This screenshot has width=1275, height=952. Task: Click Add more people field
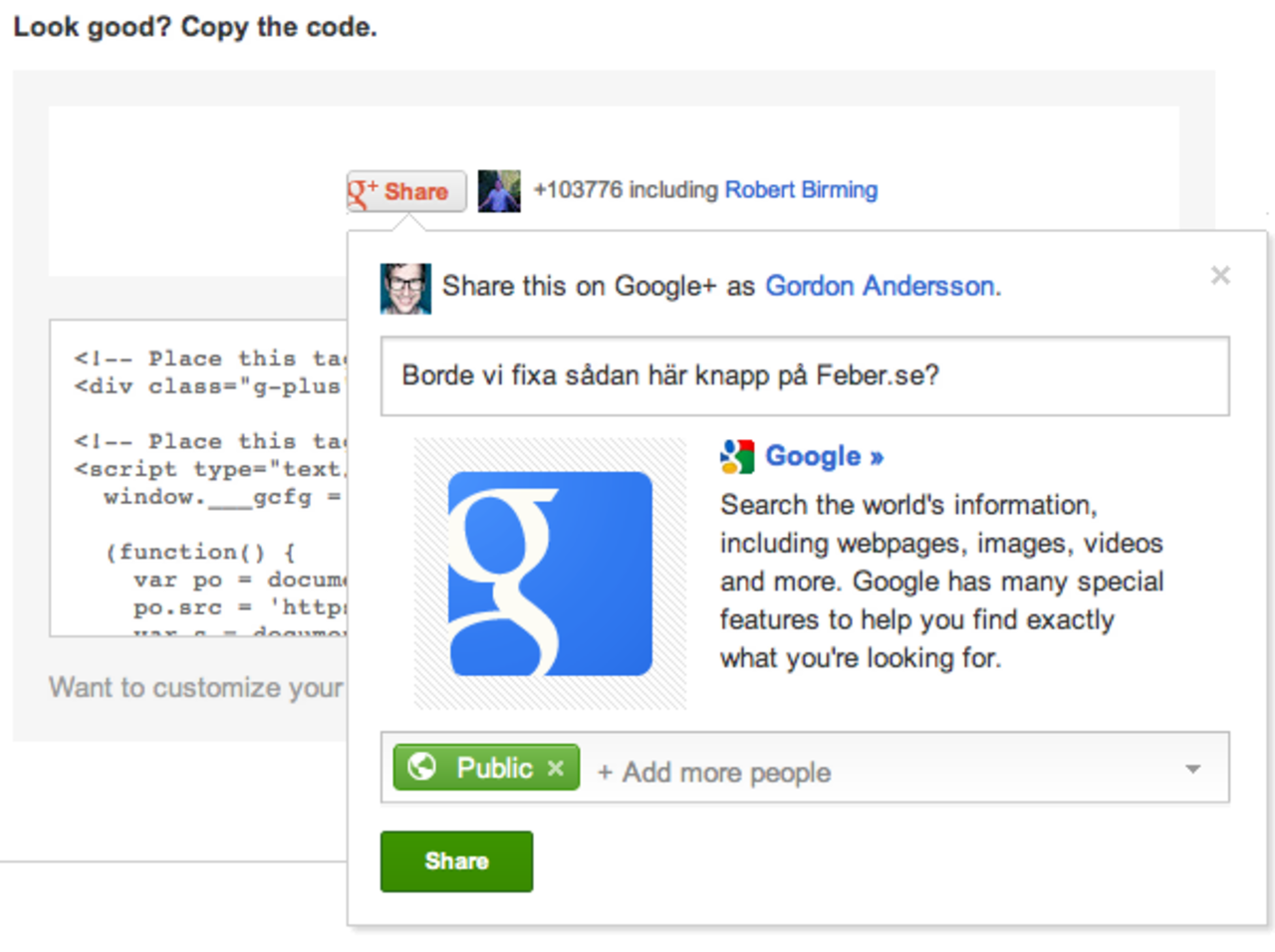726,772
